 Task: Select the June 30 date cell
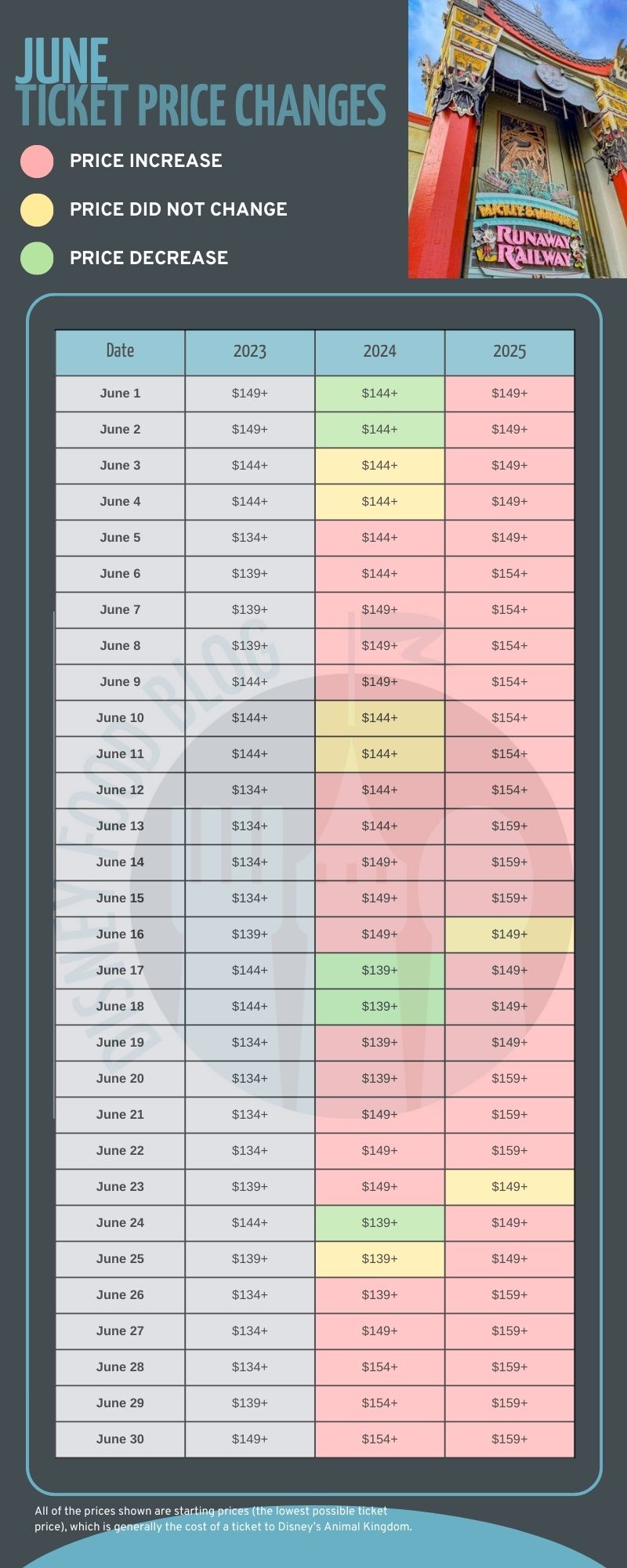120,1439
